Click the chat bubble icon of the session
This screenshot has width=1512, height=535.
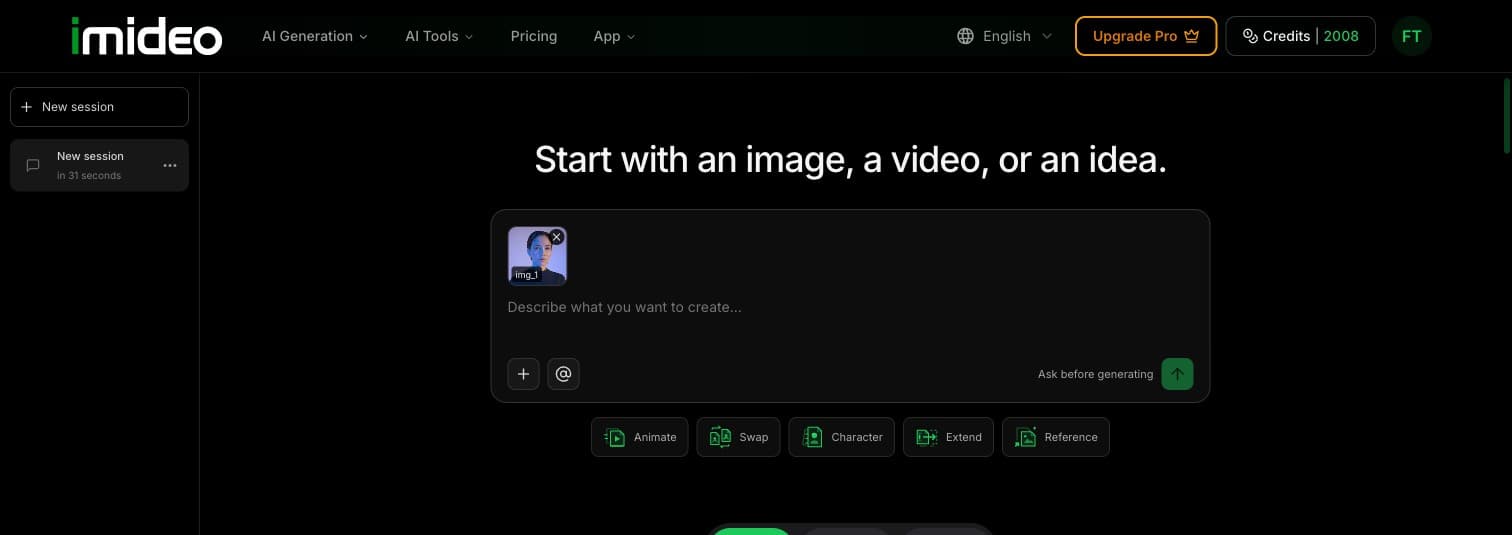click(33, 165)
